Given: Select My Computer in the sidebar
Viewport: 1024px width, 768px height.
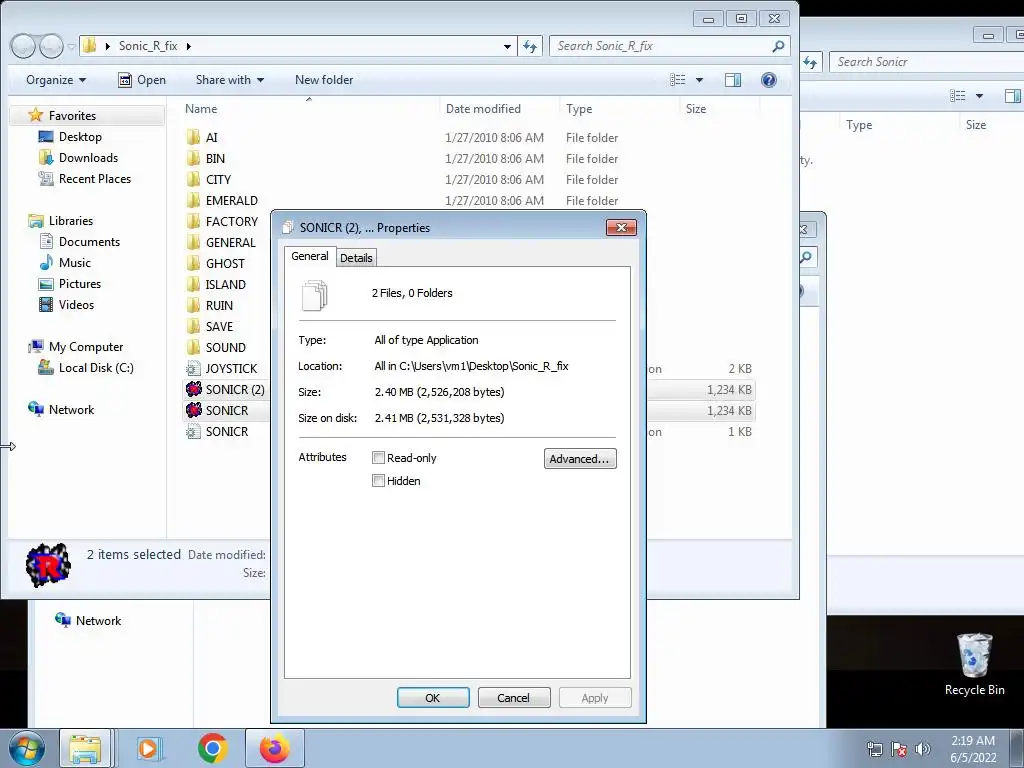Looking at the screenshot, I should click(86, 347).
